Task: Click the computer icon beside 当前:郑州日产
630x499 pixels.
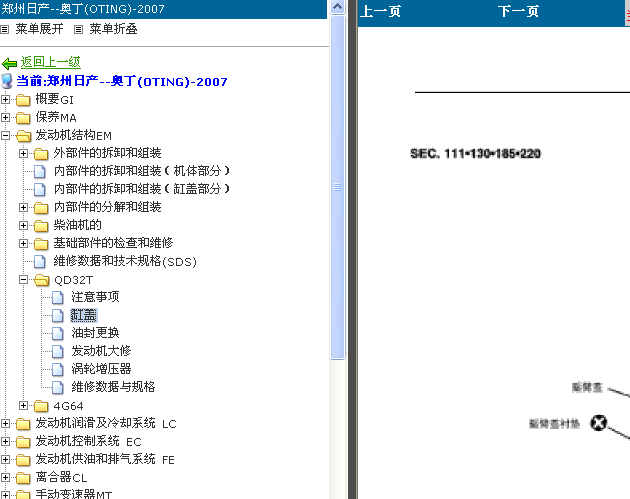Action: pos(7,81)
